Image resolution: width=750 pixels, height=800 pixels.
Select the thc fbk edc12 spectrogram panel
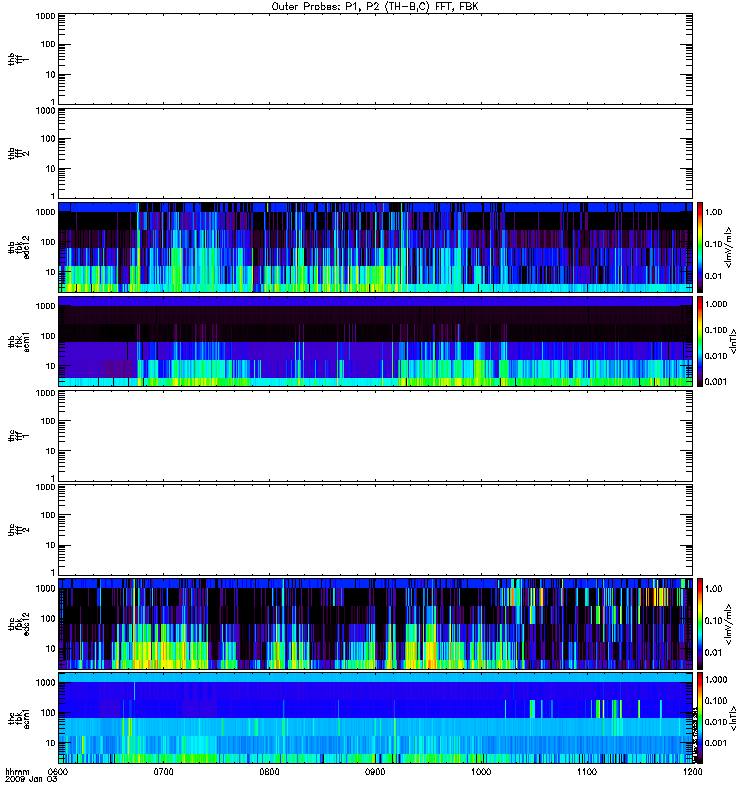click(x=375, y=623)
